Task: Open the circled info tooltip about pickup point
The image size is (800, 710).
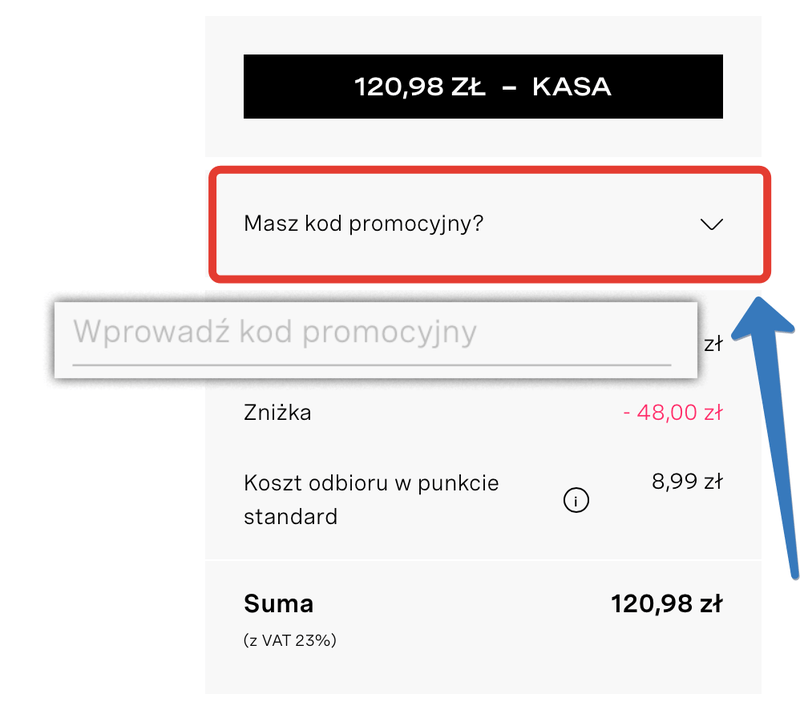Action: [575, 500]
